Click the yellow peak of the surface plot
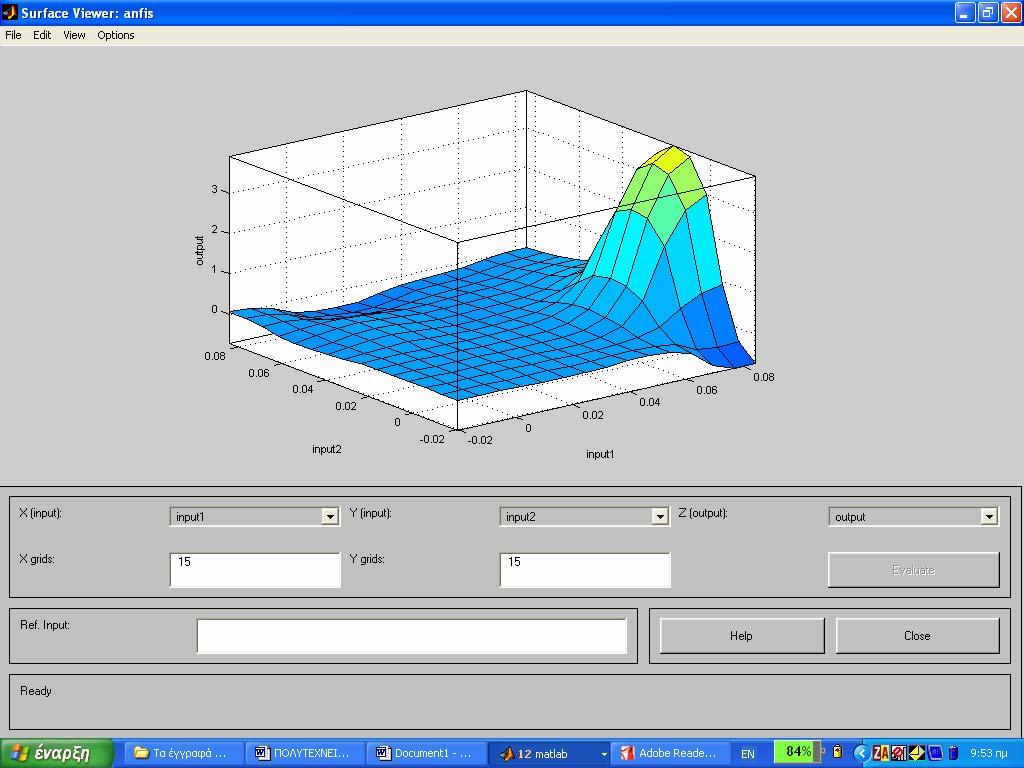This screenshot has width=1024, height=768. (x=673, y=159)
